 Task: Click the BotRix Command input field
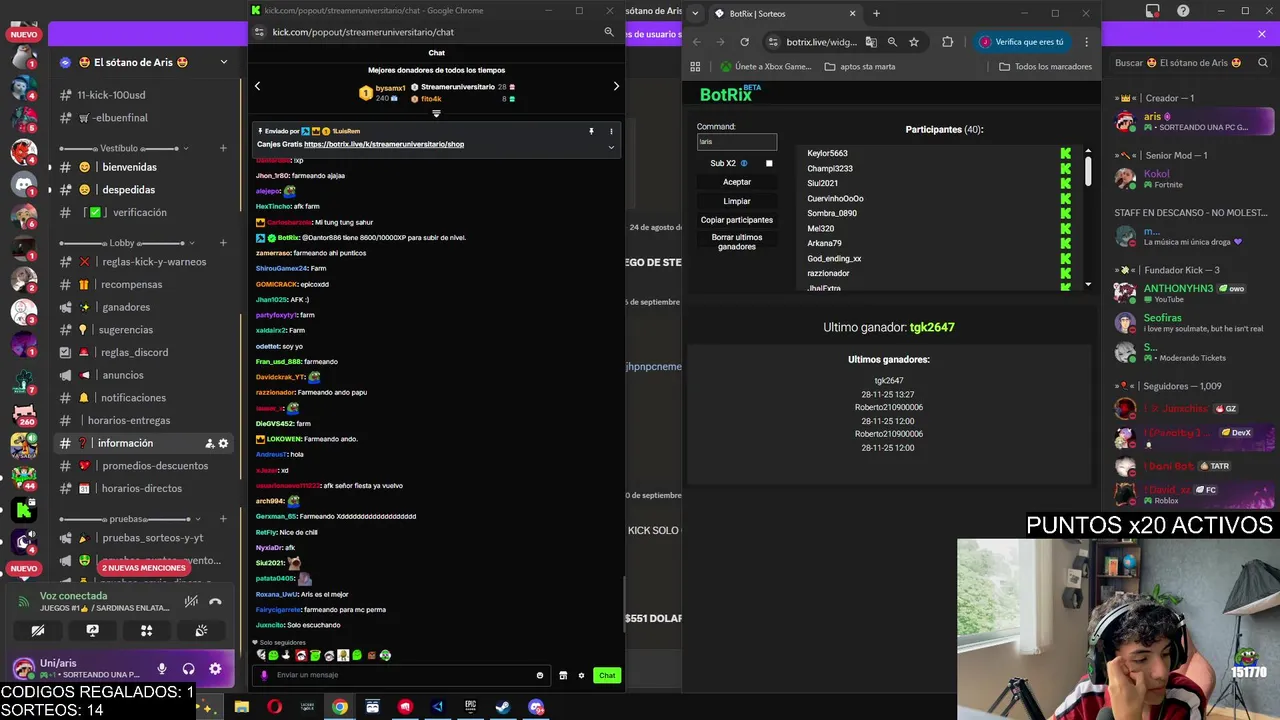pyautogui.click(x=737, y=142)
